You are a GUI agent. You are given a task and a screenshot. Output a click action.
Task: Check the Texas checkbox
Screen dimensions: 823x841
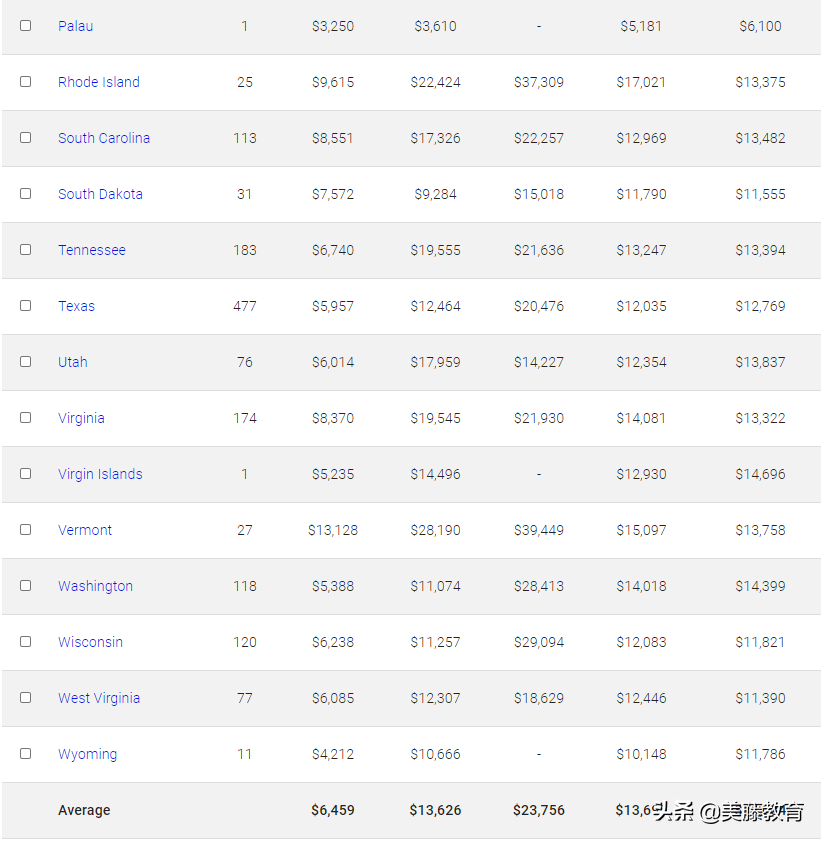[26, 306]
